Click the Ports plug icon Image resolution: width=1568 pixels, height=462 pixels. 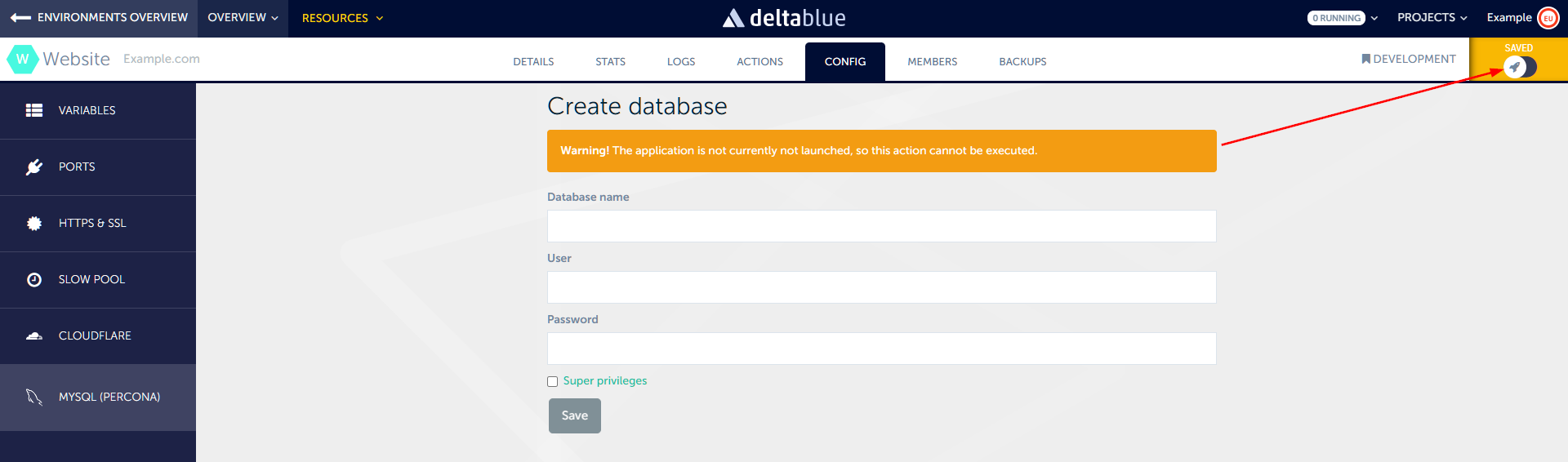[x=34, y=167]
